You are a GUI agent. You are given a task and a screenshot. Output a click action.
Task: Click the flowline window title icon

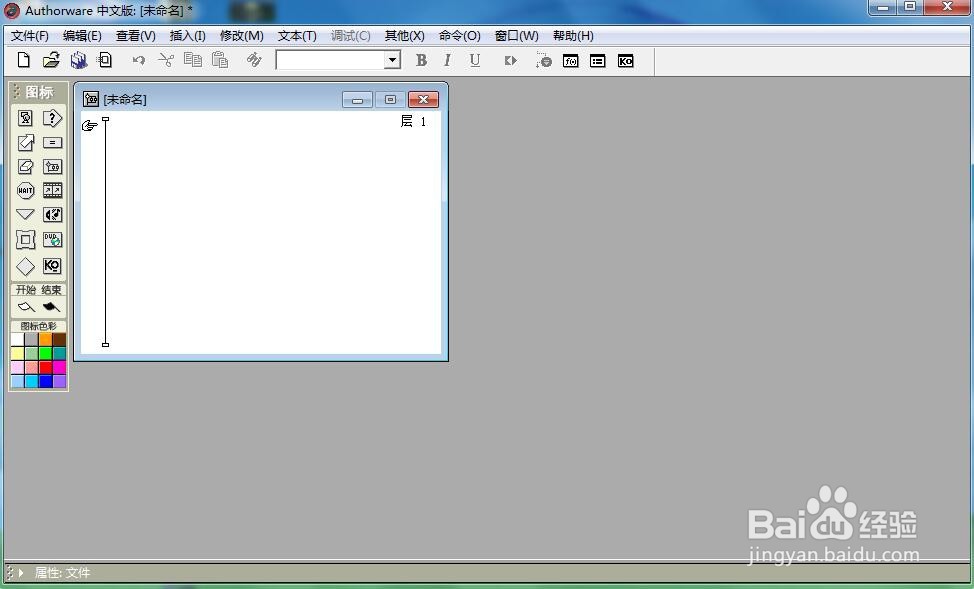point(91,99)
